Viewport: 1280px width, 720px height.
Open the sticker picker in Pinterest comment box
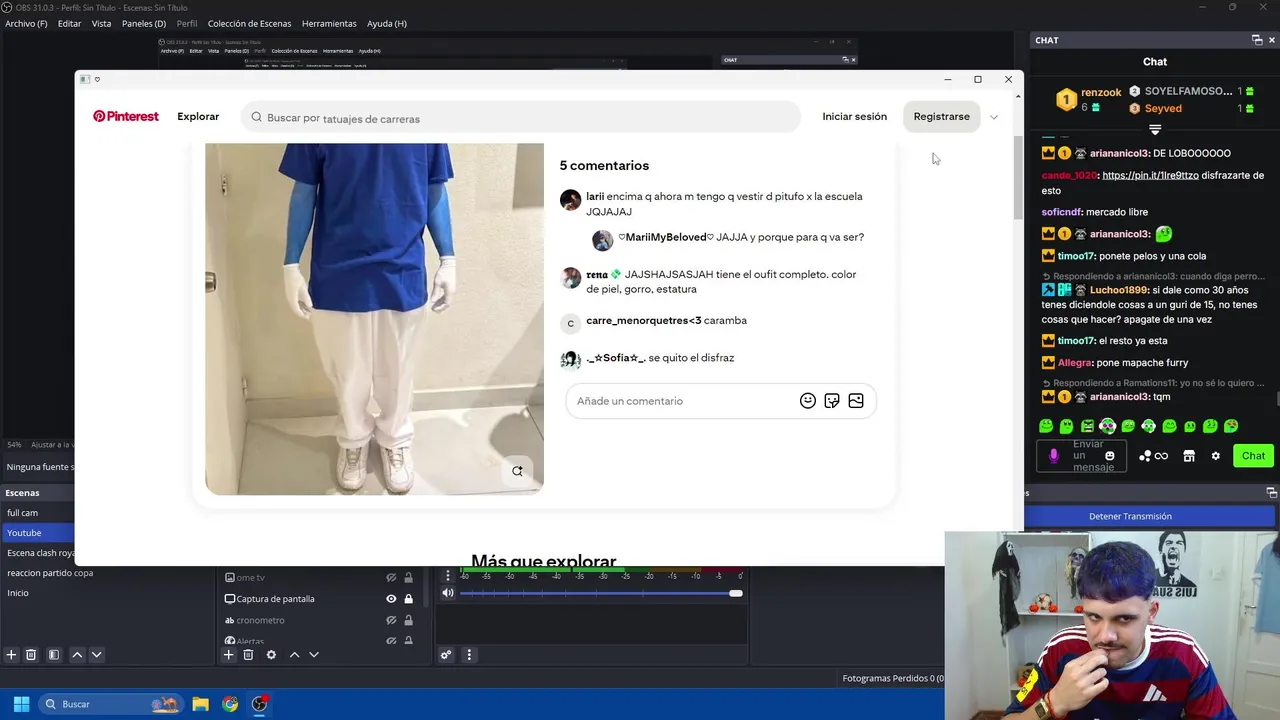(832, 401)
